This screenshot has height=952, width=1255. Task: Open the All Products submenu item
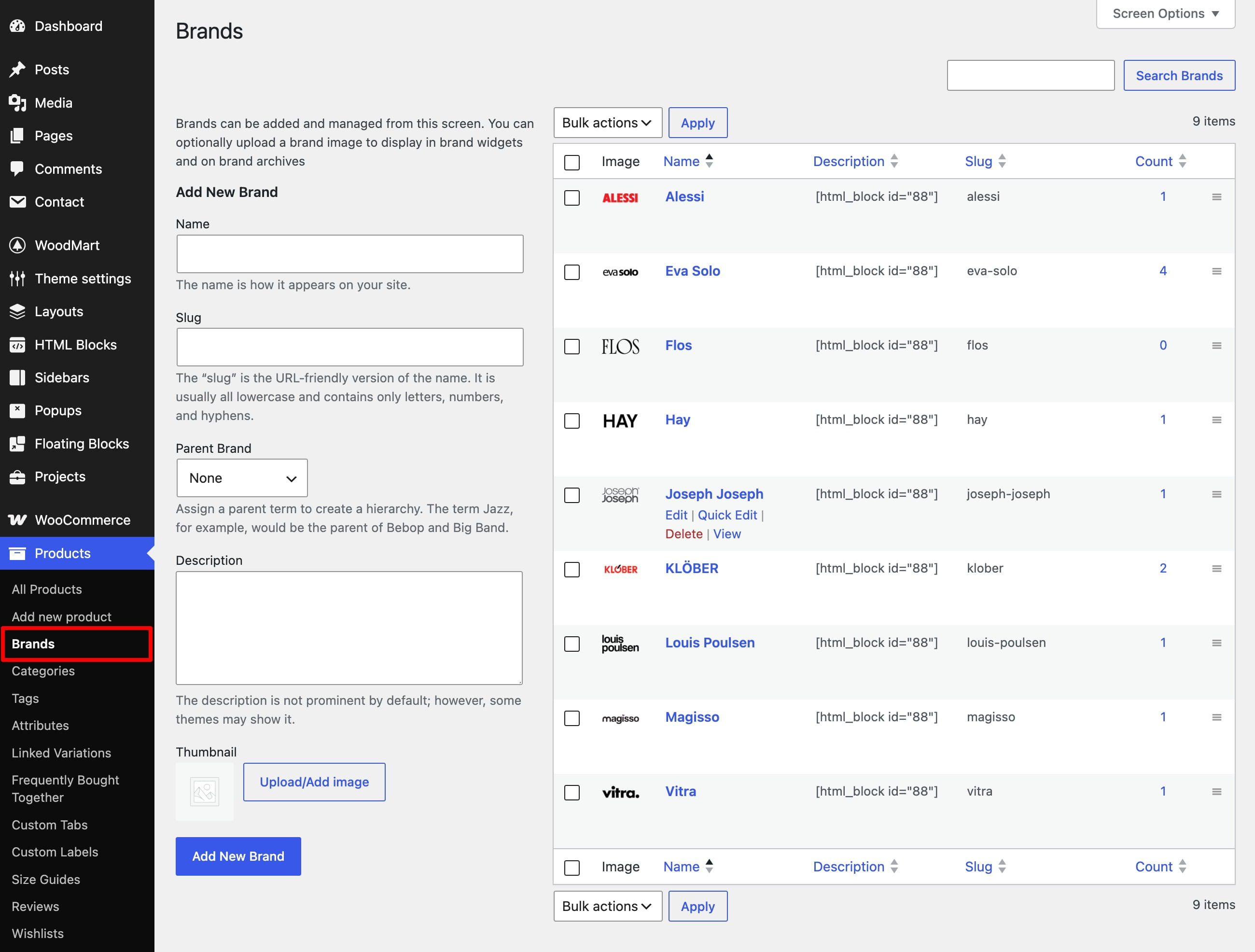pyautogui.click(x=46, y=589)
